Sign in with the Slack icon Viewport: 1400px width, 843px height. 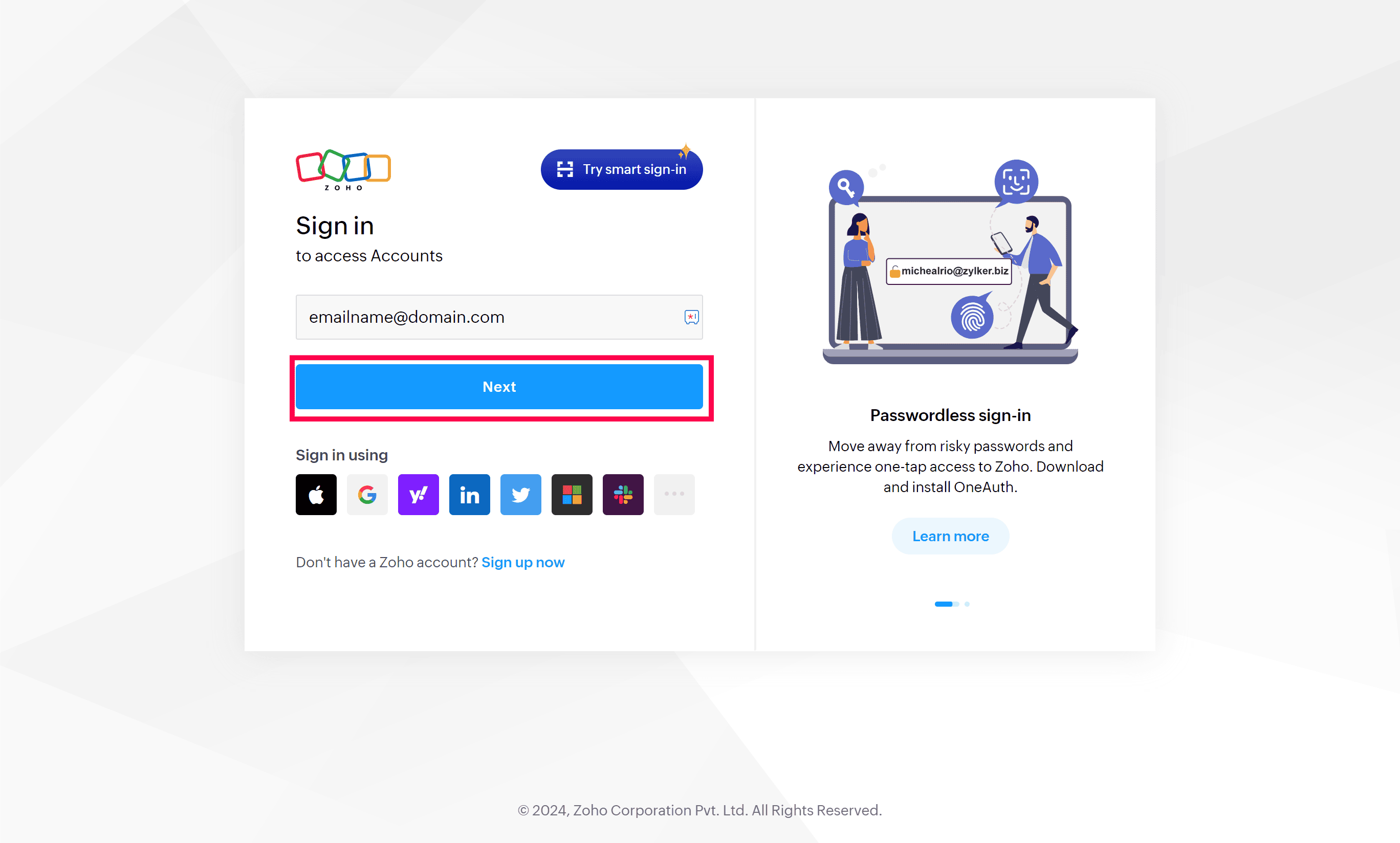click(623, 494)
